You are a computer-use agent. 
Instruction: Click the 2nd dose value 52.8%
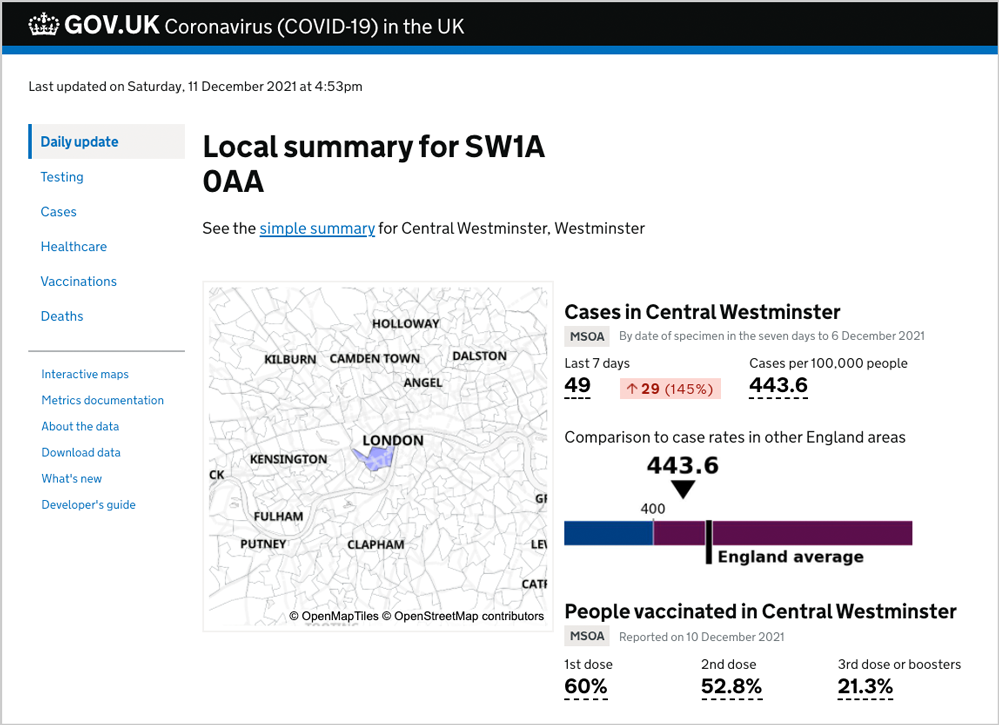pos(731,686)
